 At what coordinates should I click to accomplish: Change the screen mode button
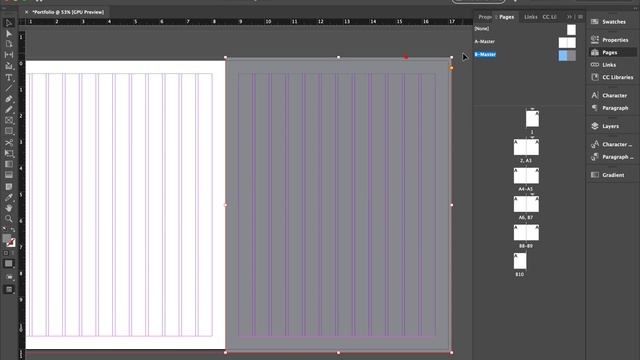9,290
